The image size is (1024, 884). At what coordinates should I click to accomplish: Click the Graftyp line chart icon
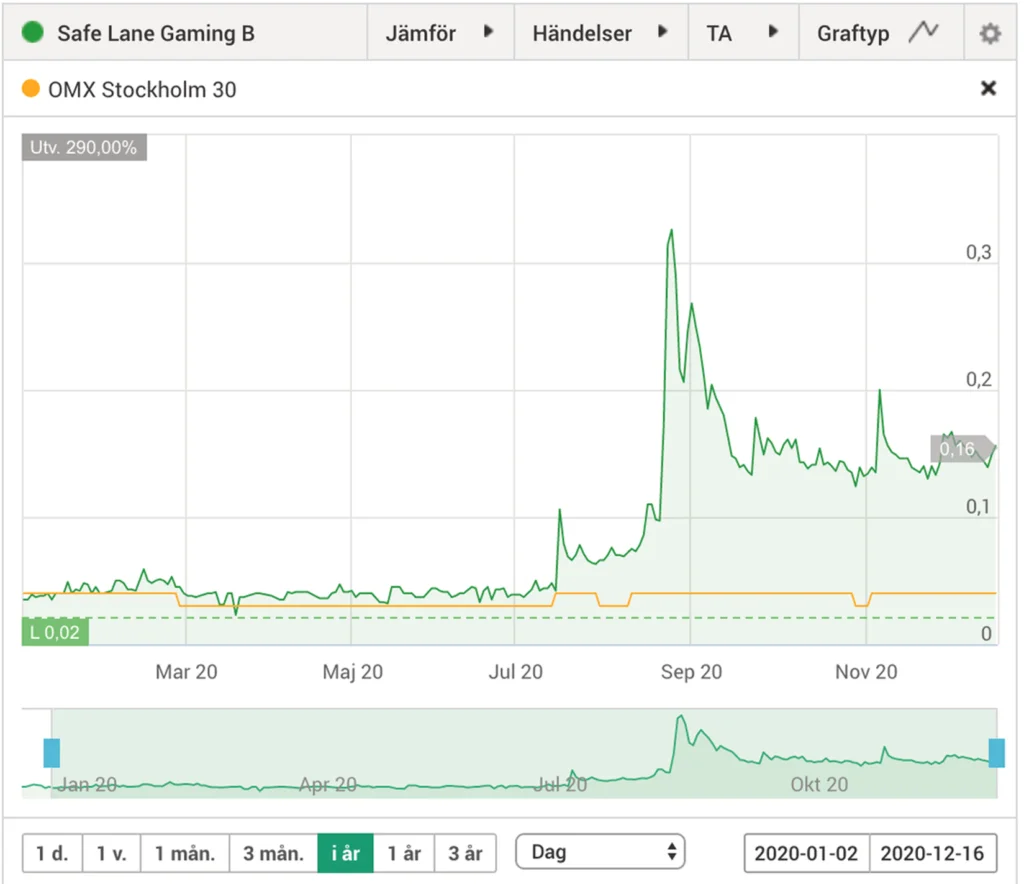(x=923, y=31)
